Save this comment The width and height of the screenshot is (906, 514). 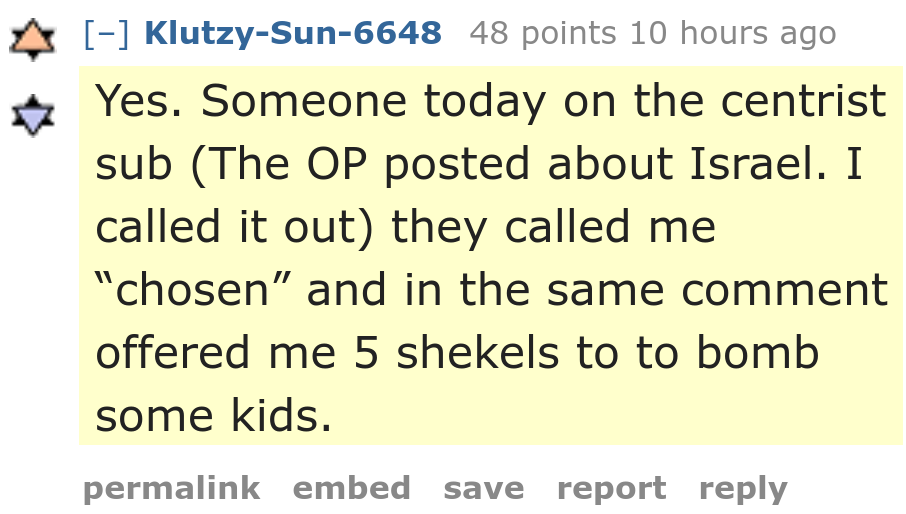click(484, 489)
